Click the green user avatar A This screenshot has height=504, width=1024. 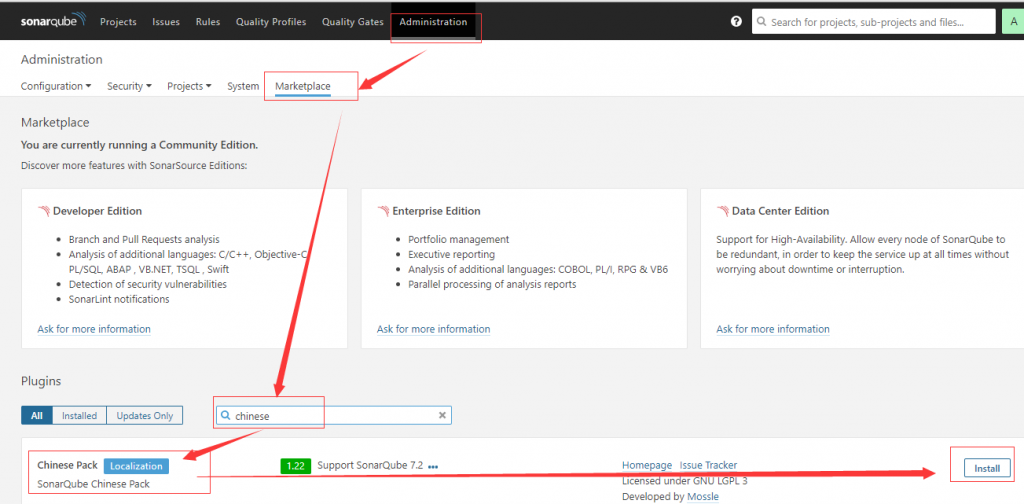[x=1013, y=22]
